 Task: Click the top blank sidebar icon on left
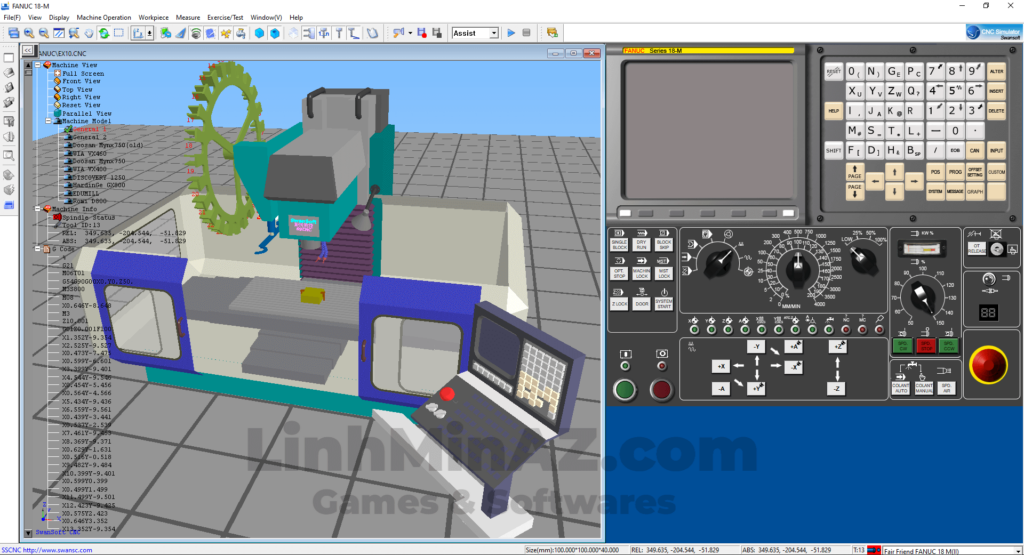click(x=9, y=58)
